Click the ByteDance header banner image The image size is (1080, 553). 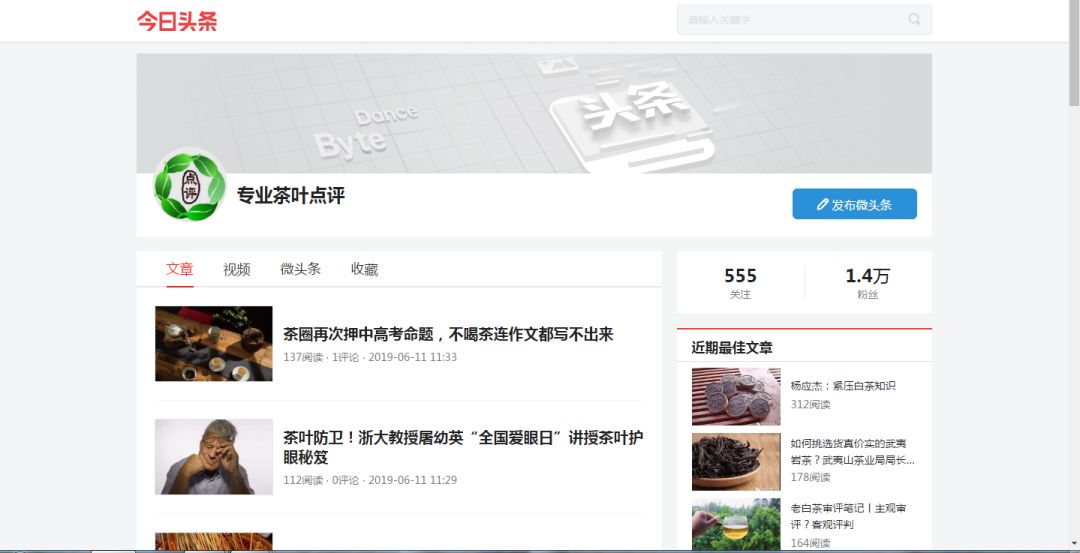(x=534, y=114)
